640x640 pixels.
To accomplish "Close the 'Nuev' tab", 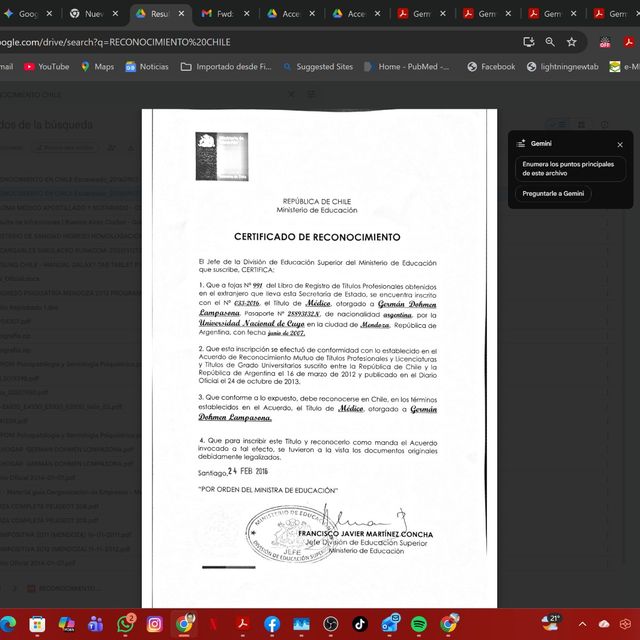I will 116,13.
